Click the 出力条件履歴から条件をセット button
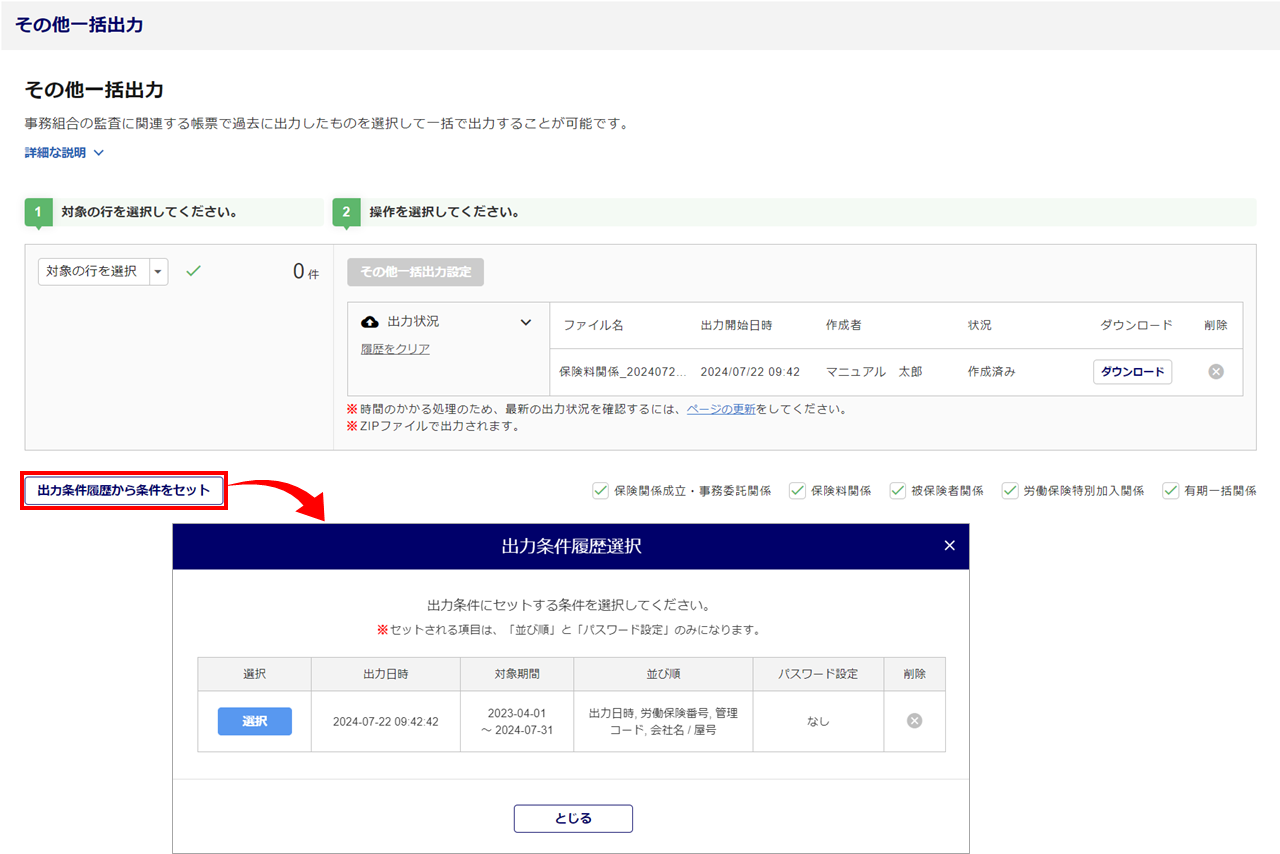The width and height of the screenshot is (1280, 854). point(124,491)
